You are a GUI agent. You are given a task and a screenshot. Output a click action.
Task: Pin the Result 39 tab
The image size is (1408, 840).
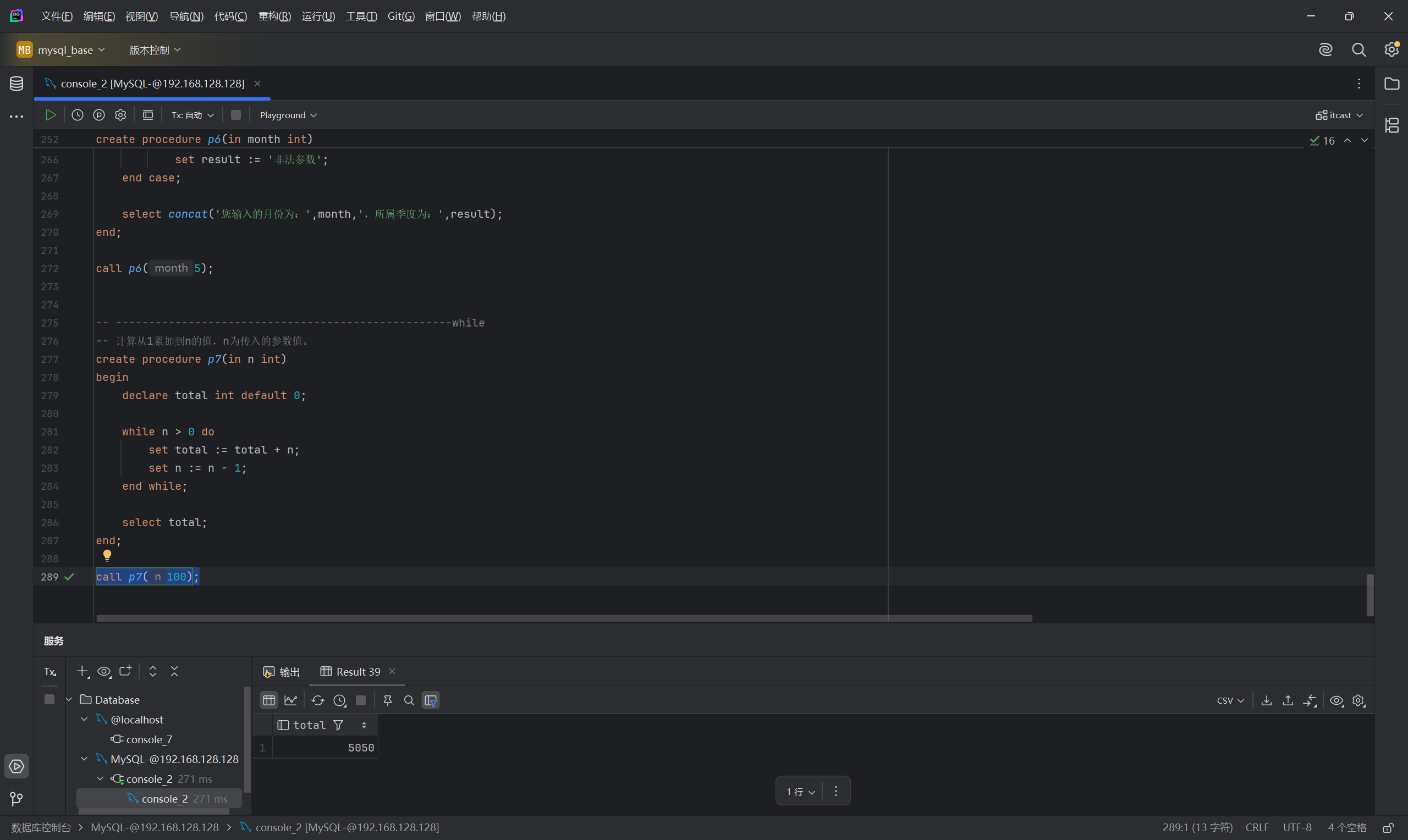tap(388, 700)
